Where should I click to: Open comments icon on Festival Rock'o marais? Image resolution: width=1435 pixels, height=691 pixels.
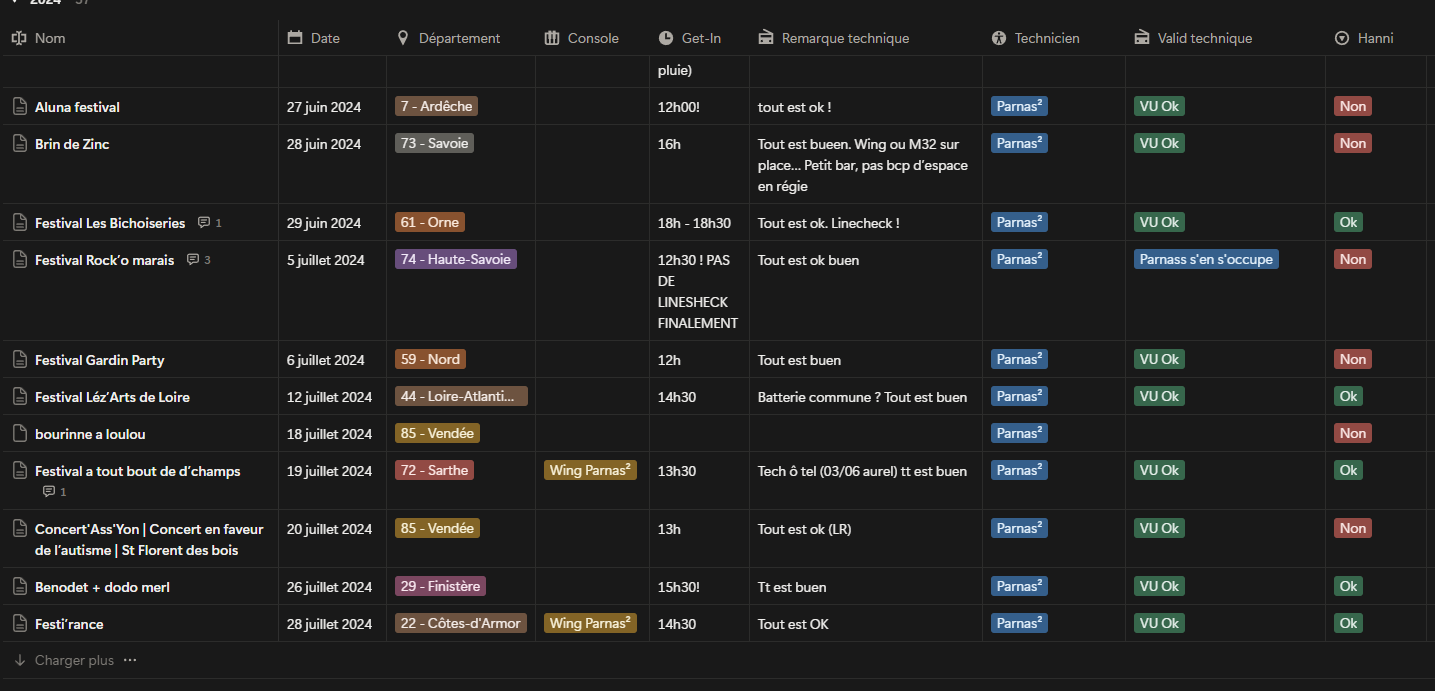(193, 260)
